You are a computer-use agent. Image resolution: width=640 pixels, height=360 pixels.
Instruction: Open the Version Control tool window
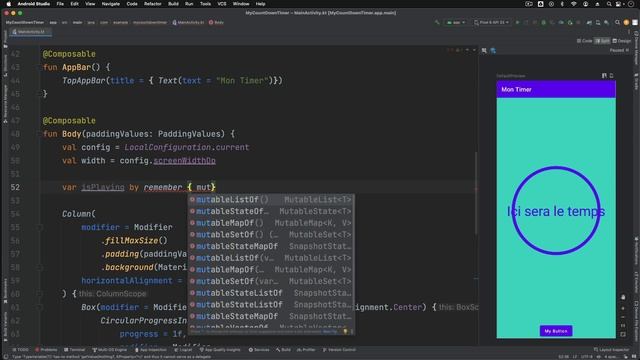pos(339,350)
